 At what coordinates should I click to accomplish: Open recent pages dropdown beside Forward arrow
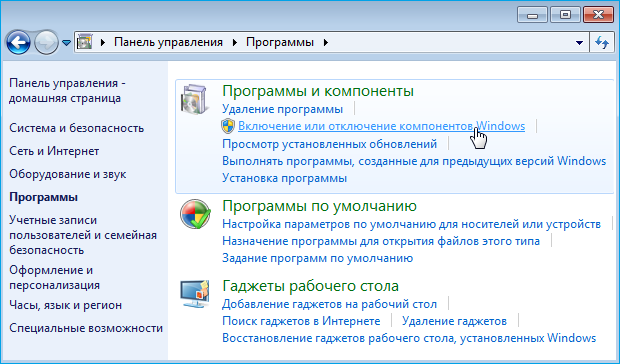pos(66,42)
